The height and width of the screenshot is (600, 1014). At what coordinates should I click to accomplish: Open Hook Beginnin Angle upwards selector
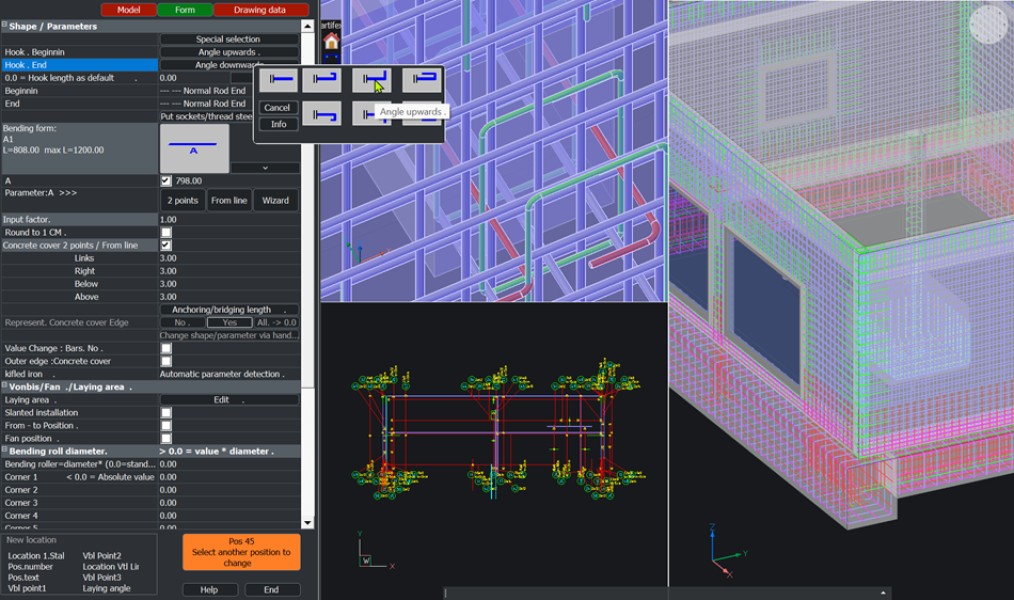[230, 52]
